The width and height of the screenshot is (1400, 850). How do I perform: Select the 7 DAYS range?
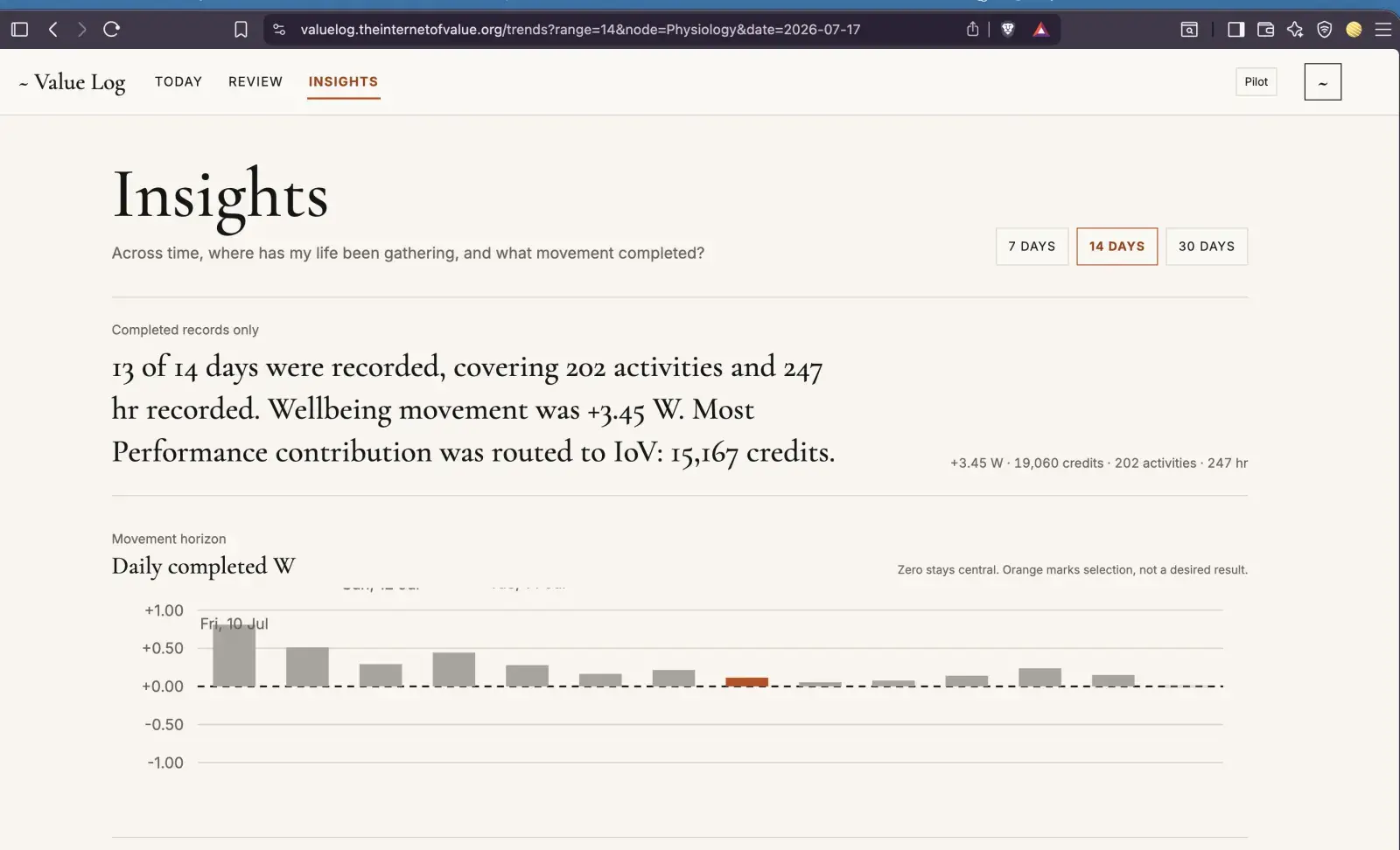1032,247
